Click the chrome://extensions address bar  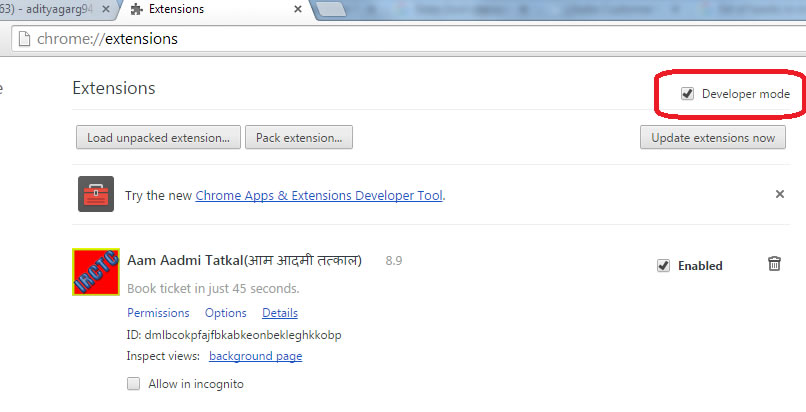tap(400, 40)
